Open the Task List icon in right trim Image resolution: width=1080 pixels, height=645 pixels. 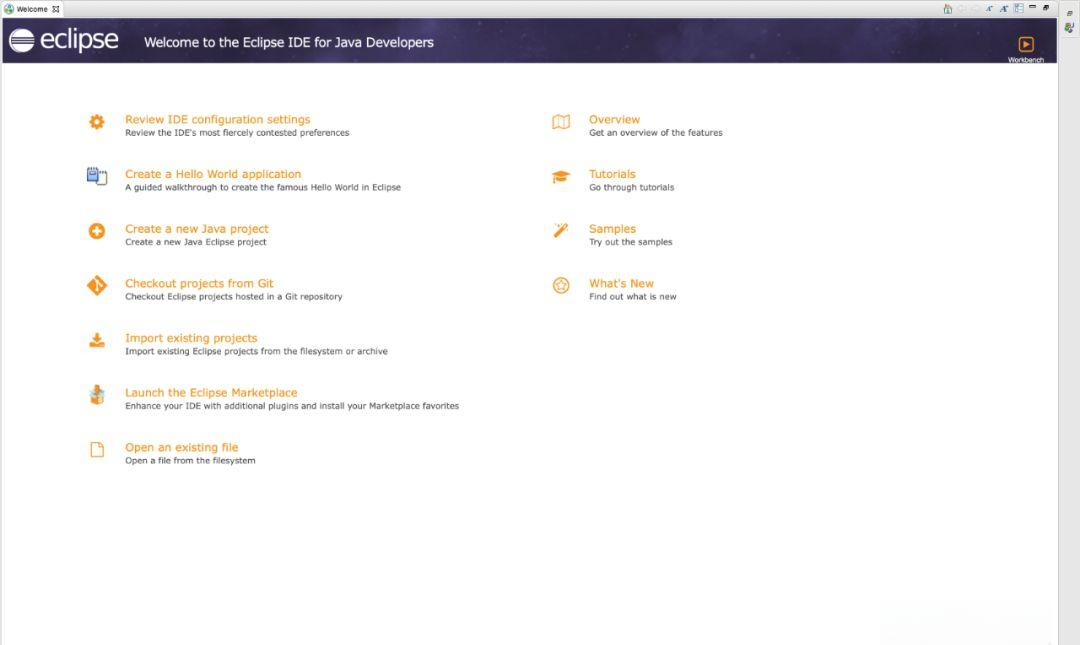(1069, 28)
